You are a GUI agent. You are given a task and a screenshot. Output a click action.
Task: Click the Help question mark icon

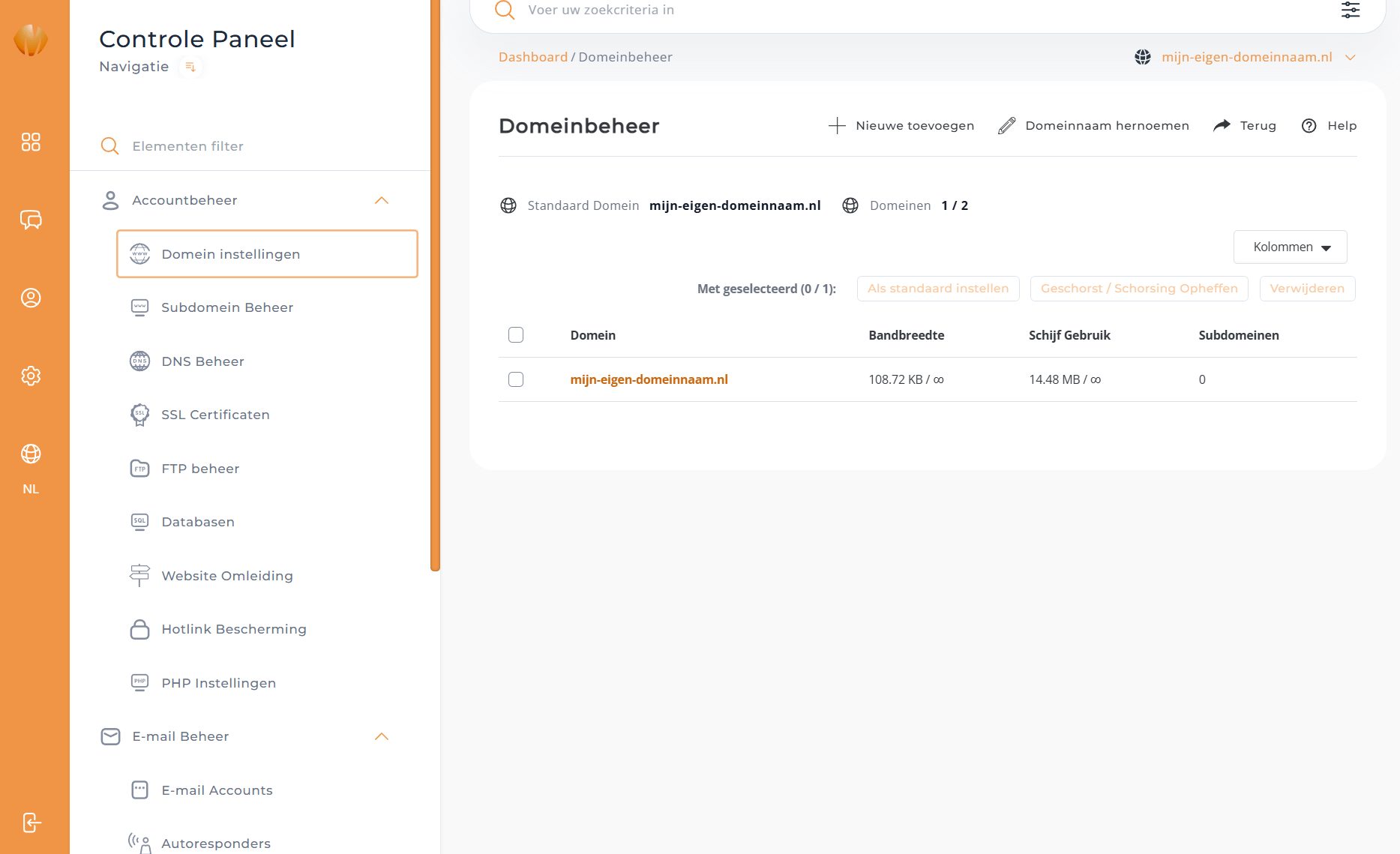click(1309, 126)
